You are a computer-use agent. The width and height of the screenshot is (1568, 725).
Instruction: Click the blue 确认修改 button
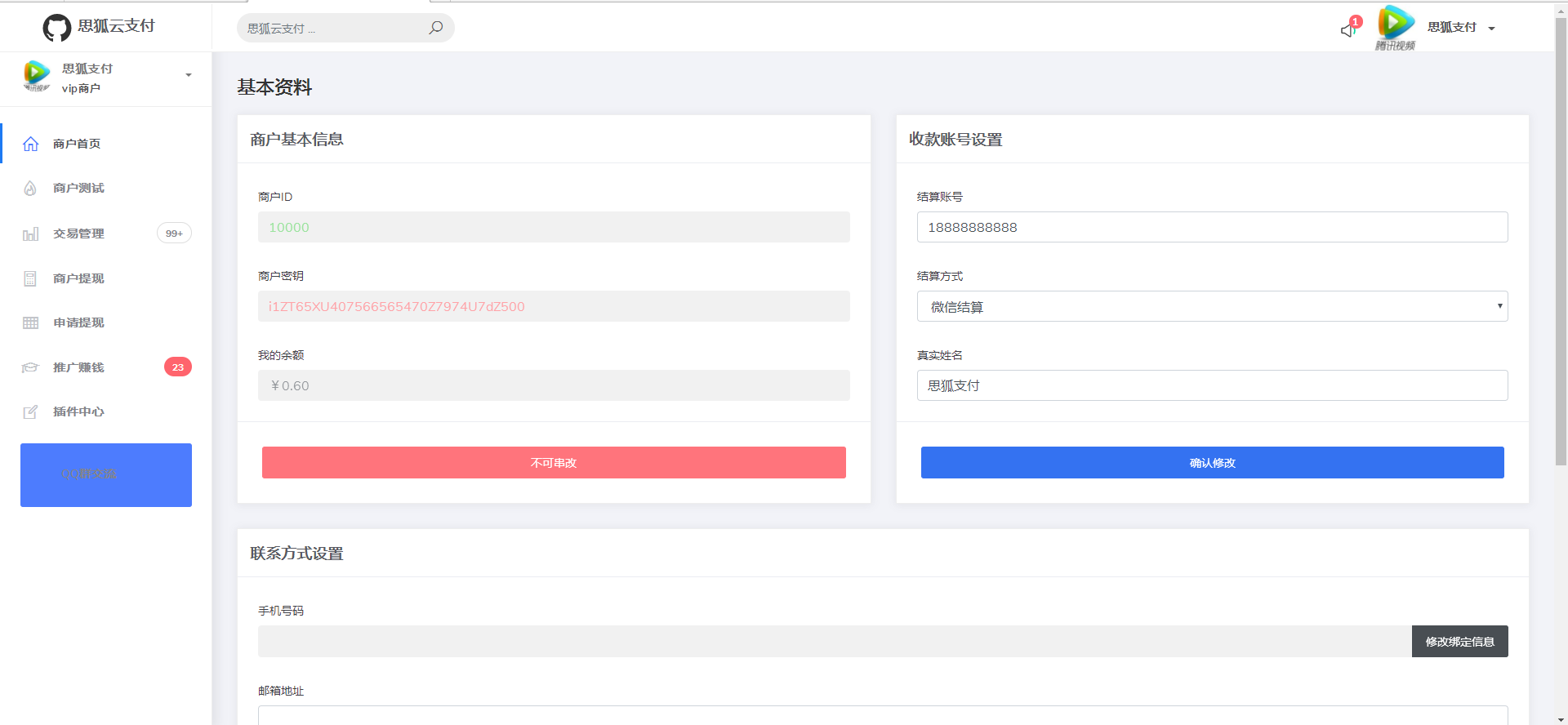1212,463
